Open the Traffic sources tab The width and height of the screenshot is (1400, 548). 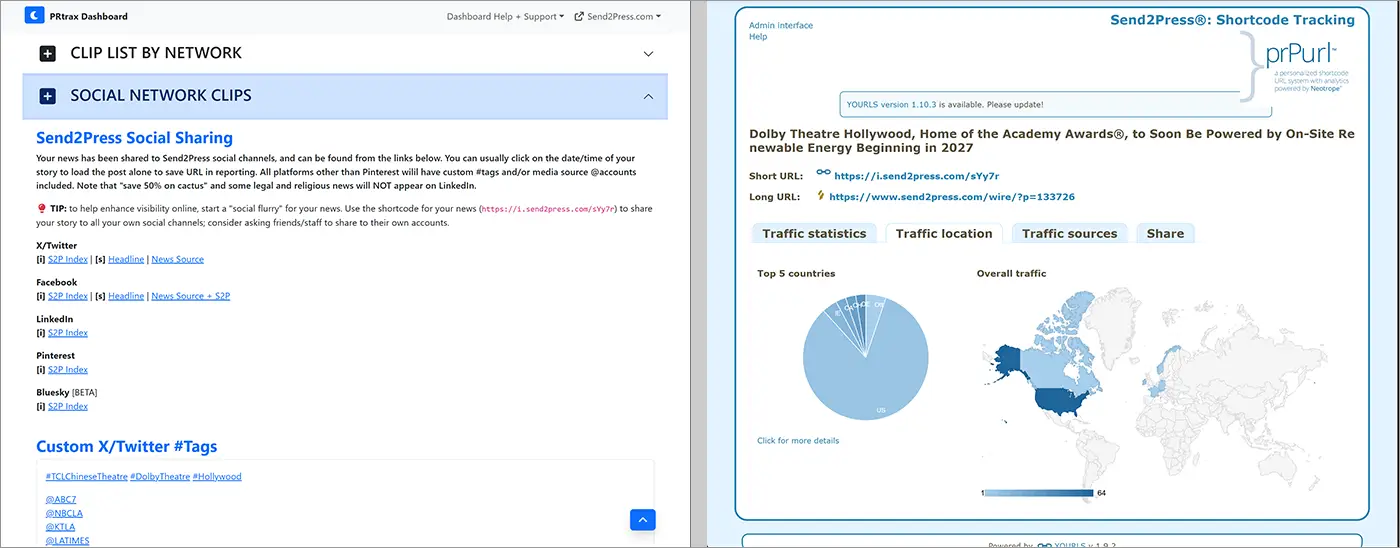pyautogui.click(x=1069, y=233)
